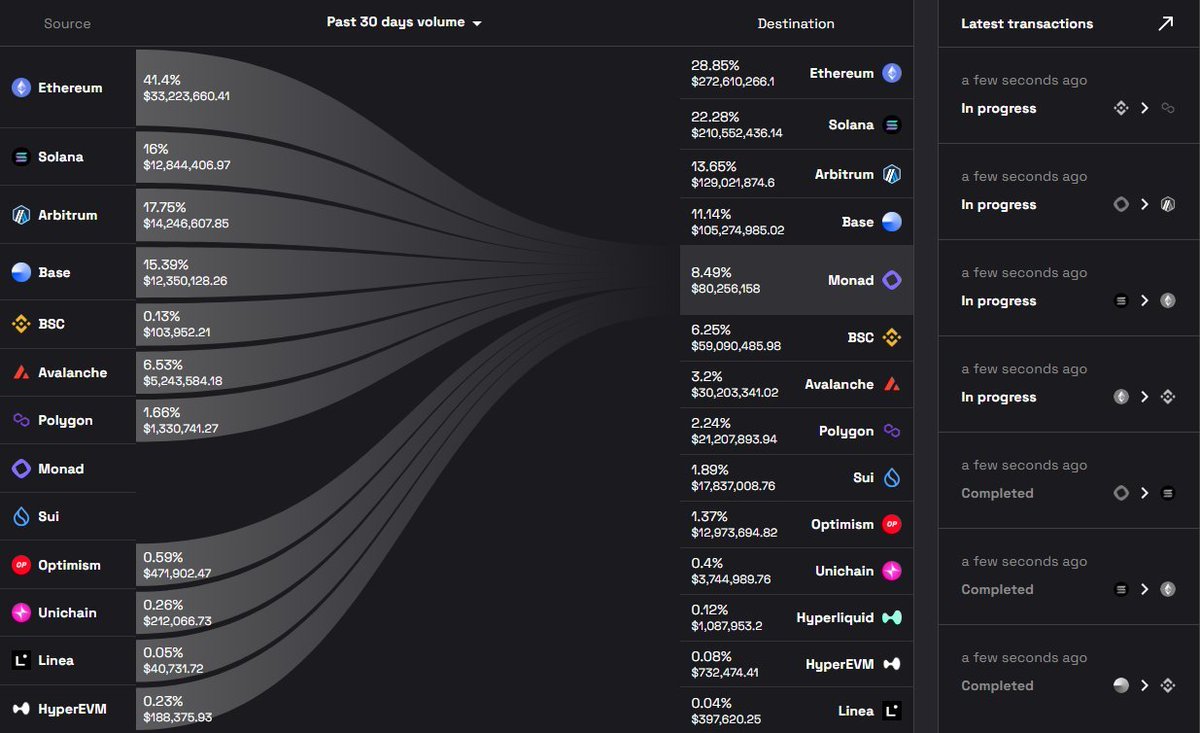The width and height of the screenshot is (1200, 733).
Task: Click the $80,256,158 Monad destination volume
Action: (x=726, y=288)
